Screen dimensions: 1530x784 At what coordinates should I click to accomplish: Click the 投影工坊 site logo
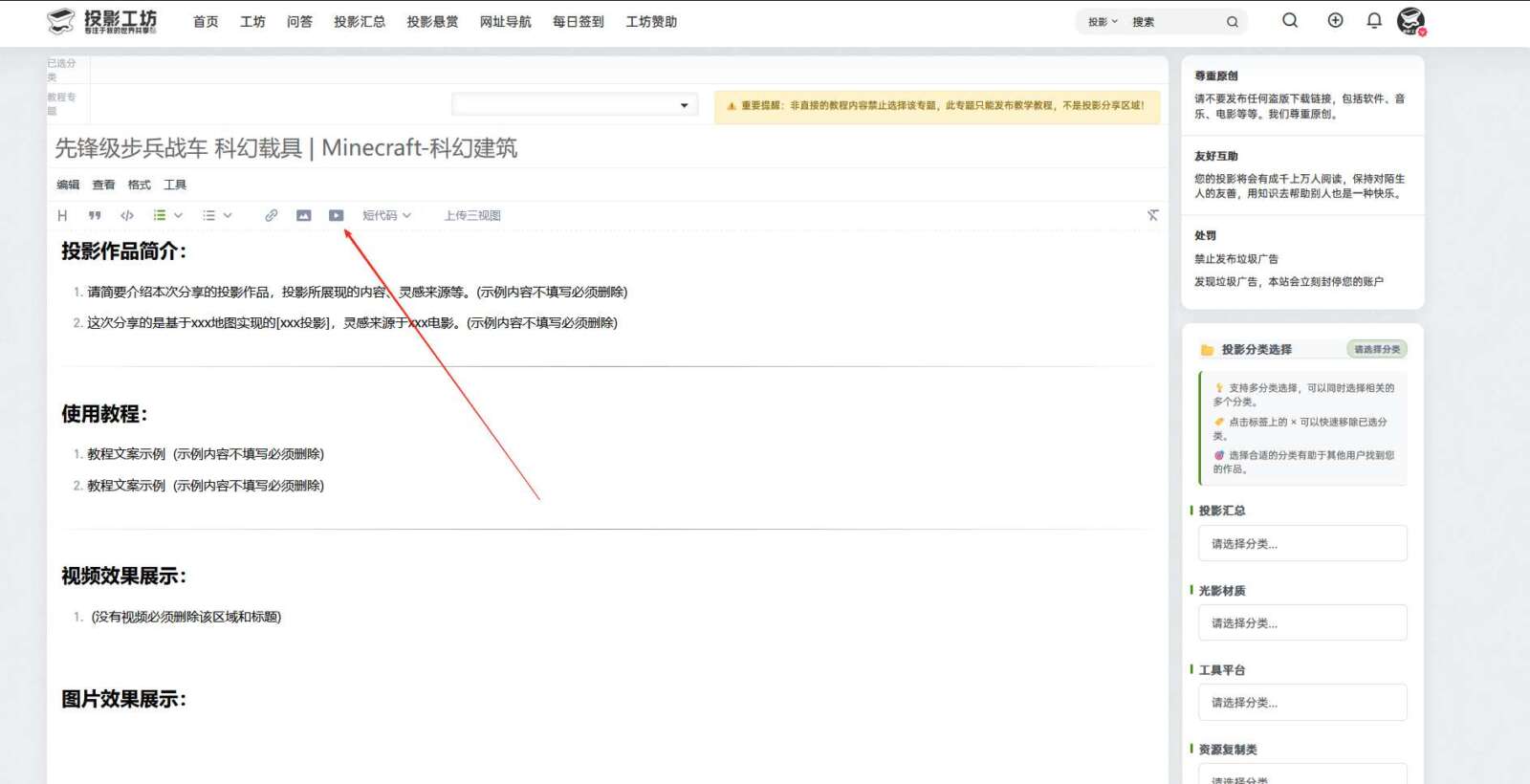(102, 21)
